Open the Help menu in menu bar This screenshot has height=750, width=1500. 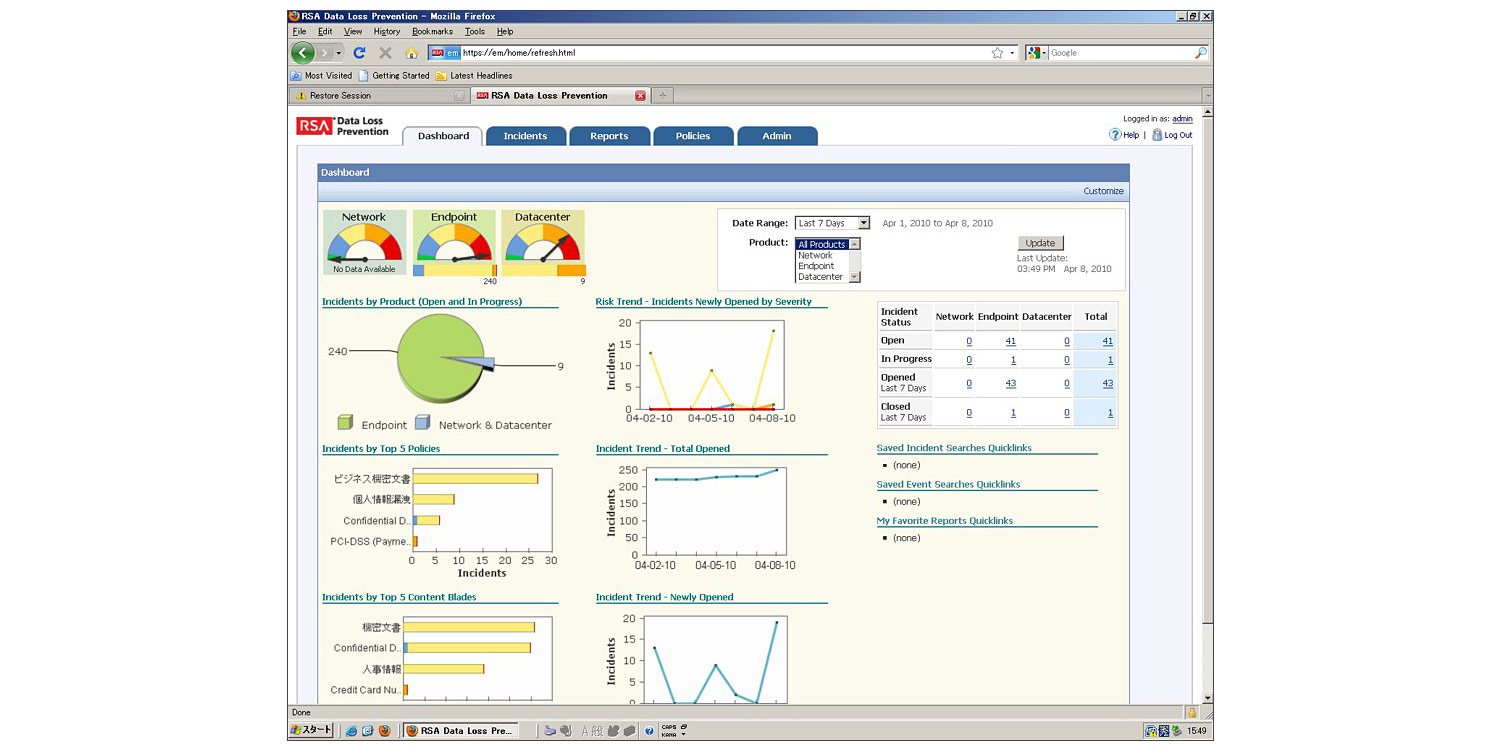point(505,32)
